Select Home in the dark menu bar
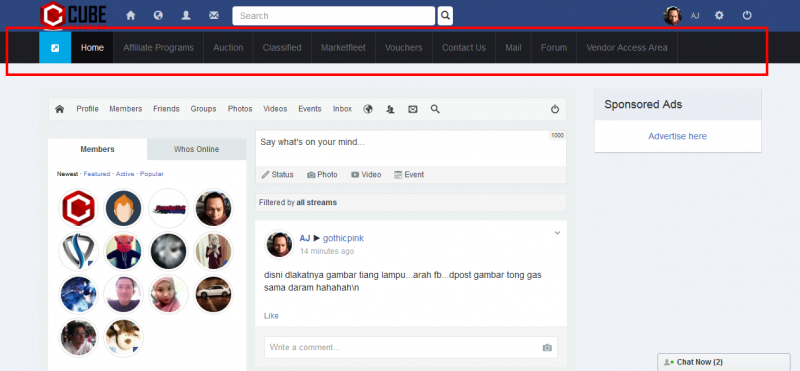This screenshot has height=371, width=800. pyautogui.click(x=92, y=47)
